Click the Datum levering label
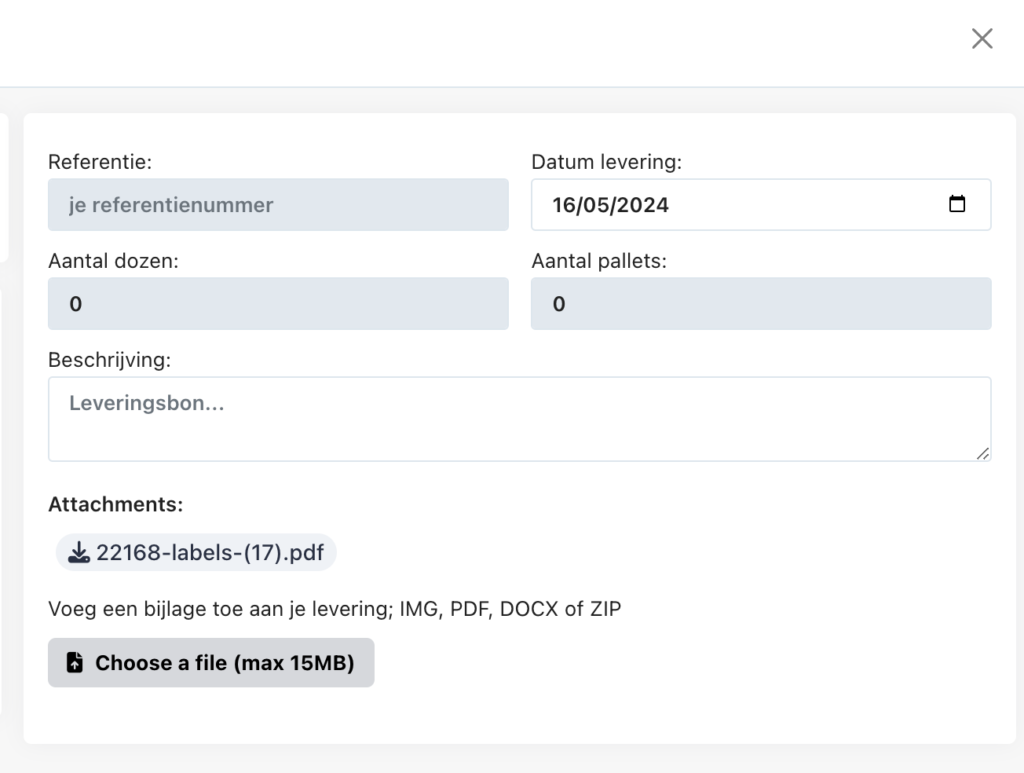 pyautogui.click(x=606, y=161)
